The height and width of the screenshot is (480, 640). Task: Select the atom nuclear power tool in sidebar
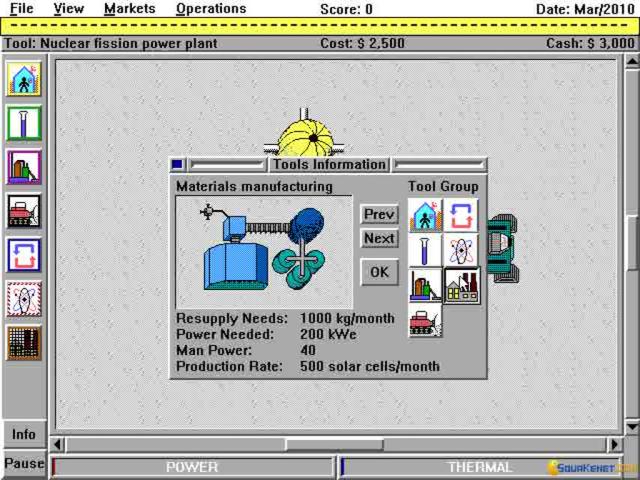(24, 299)
